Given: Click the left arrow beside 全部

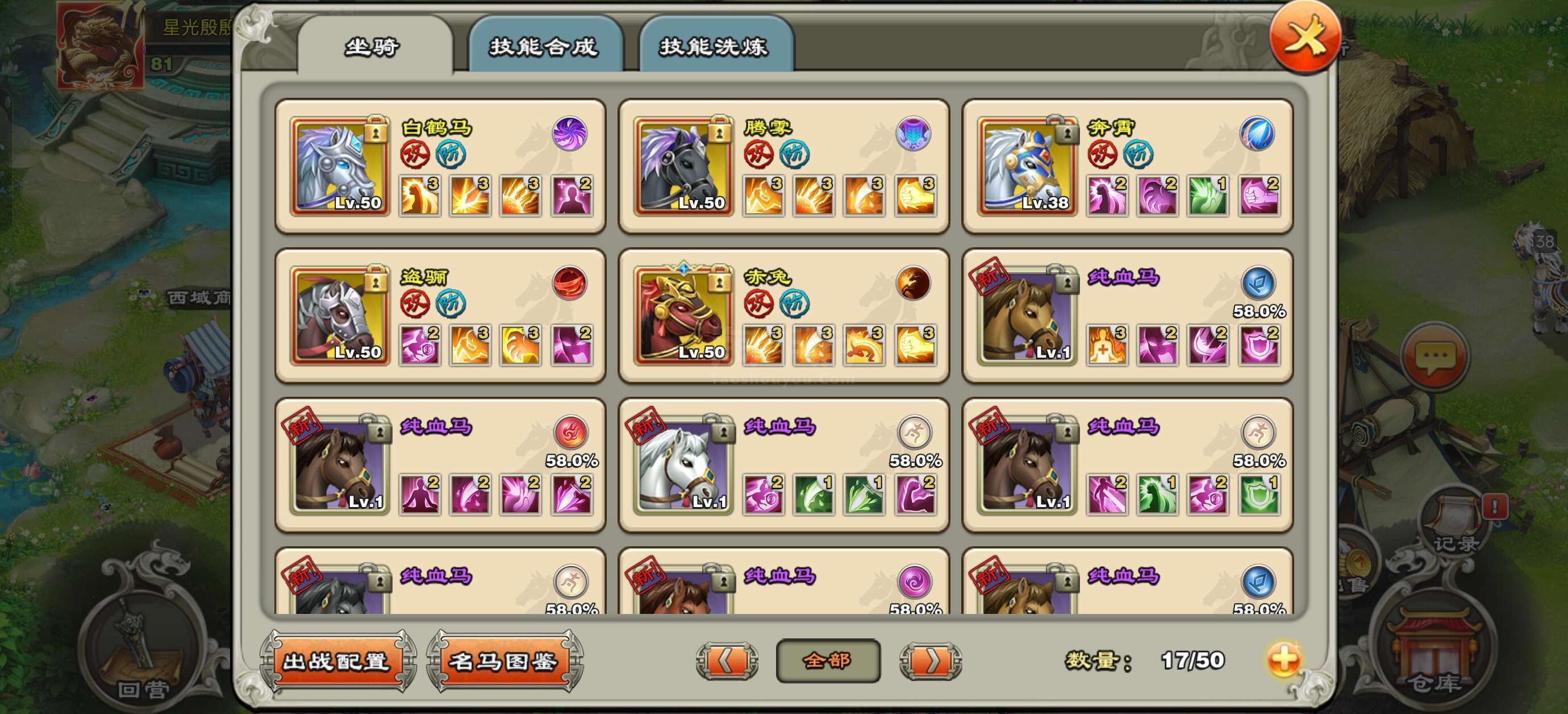Looking at the screenshot, I should point(727,661).
